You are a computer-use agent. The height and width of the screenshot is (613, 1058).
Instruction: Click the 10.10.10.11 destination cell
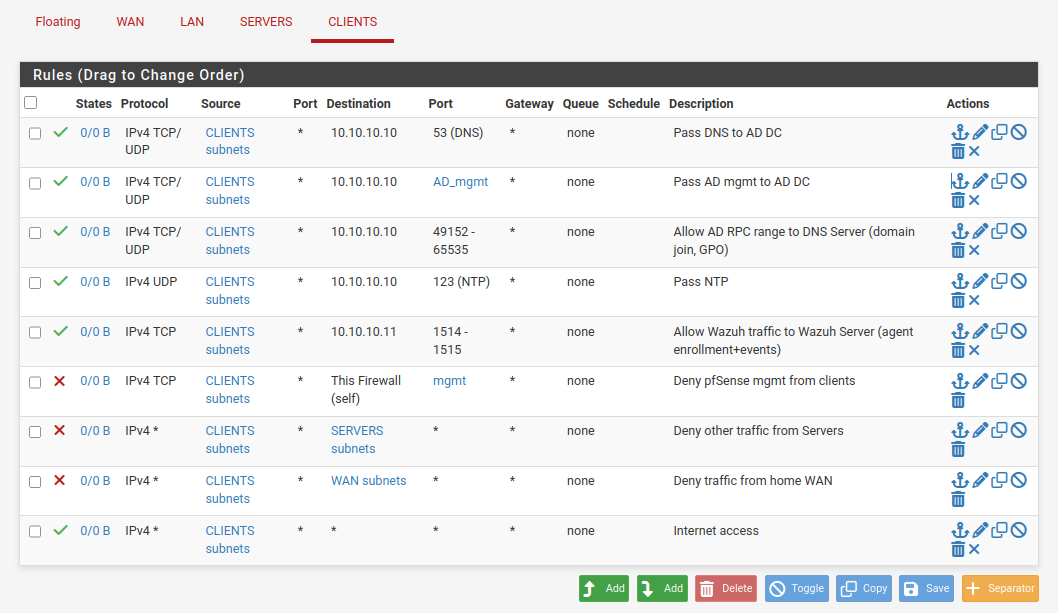coord(364,331)
